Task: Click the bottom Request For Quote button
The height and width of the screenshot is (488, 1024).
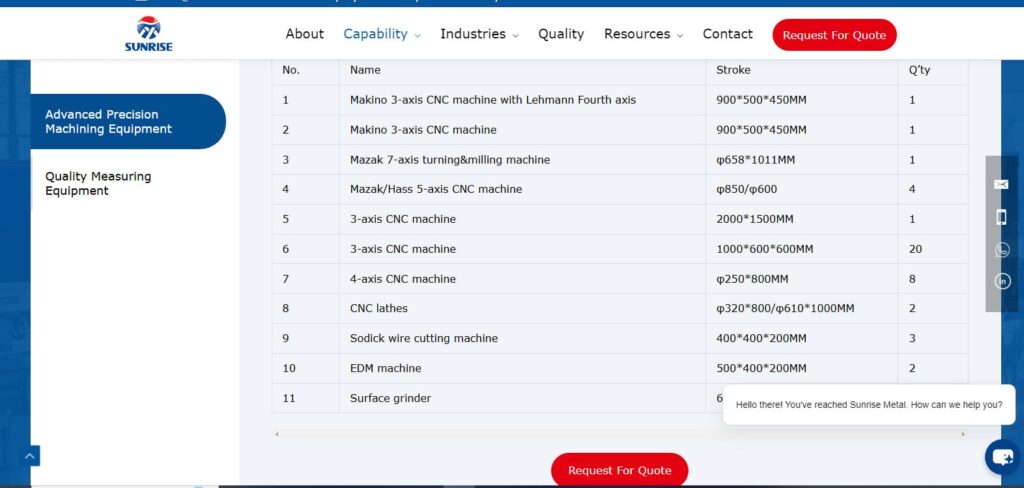Action: pyautogui.click(x=619, y=470)
